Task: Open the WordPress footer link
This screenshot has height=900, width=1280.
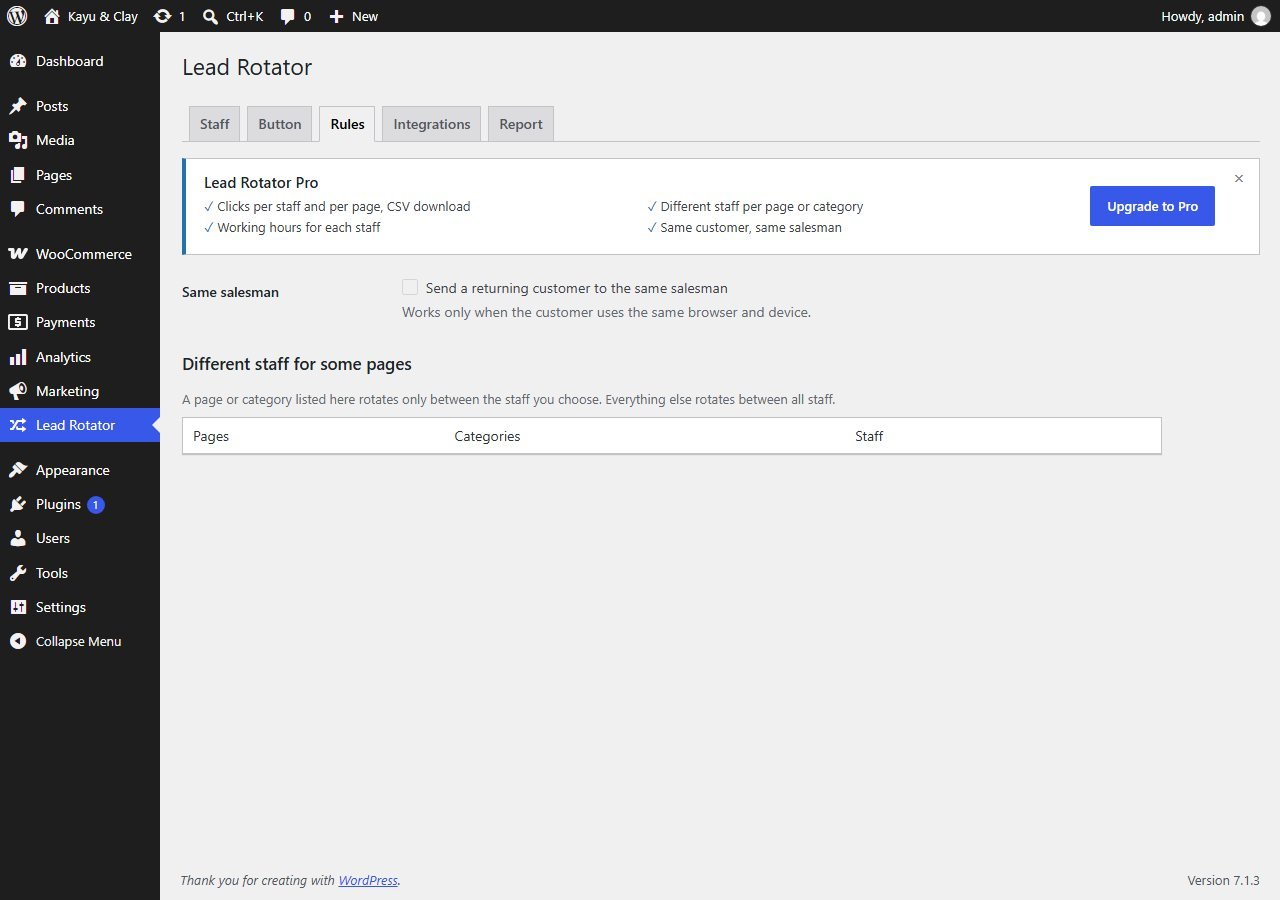Action: [368, 881]
